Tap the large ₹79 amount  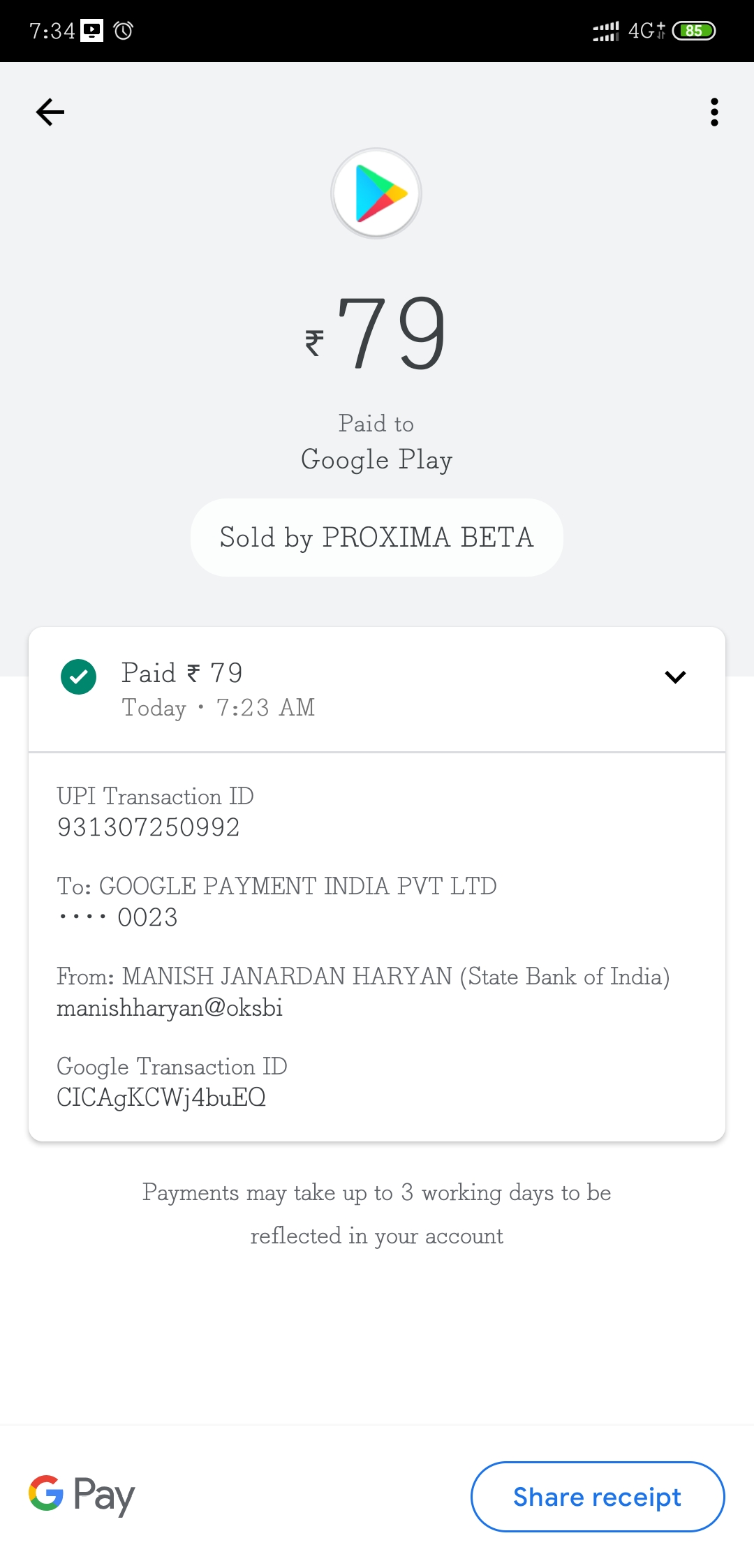(377, 333)
